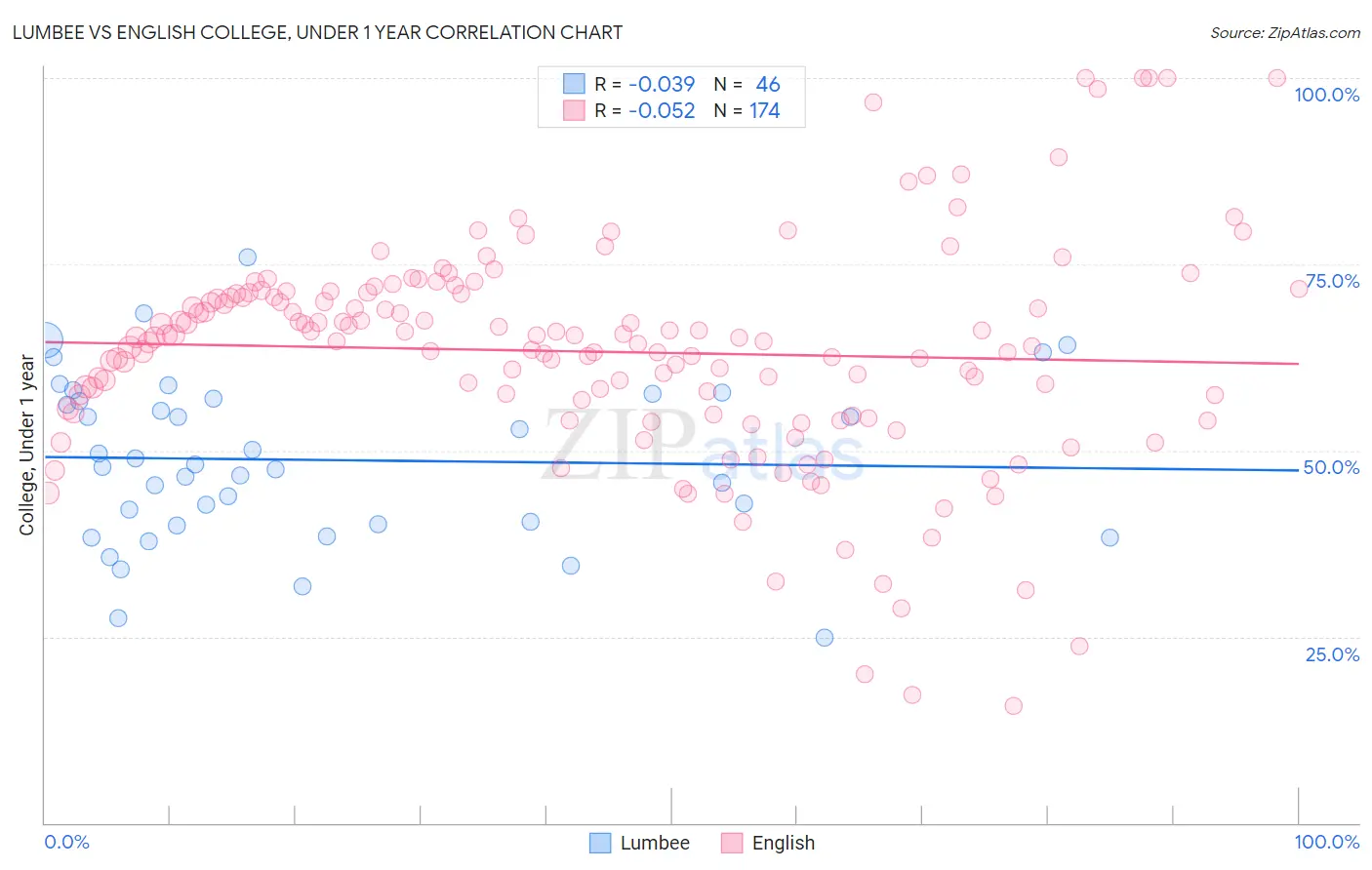
Task: Click the pink English regression line
Action: [671, 352]
